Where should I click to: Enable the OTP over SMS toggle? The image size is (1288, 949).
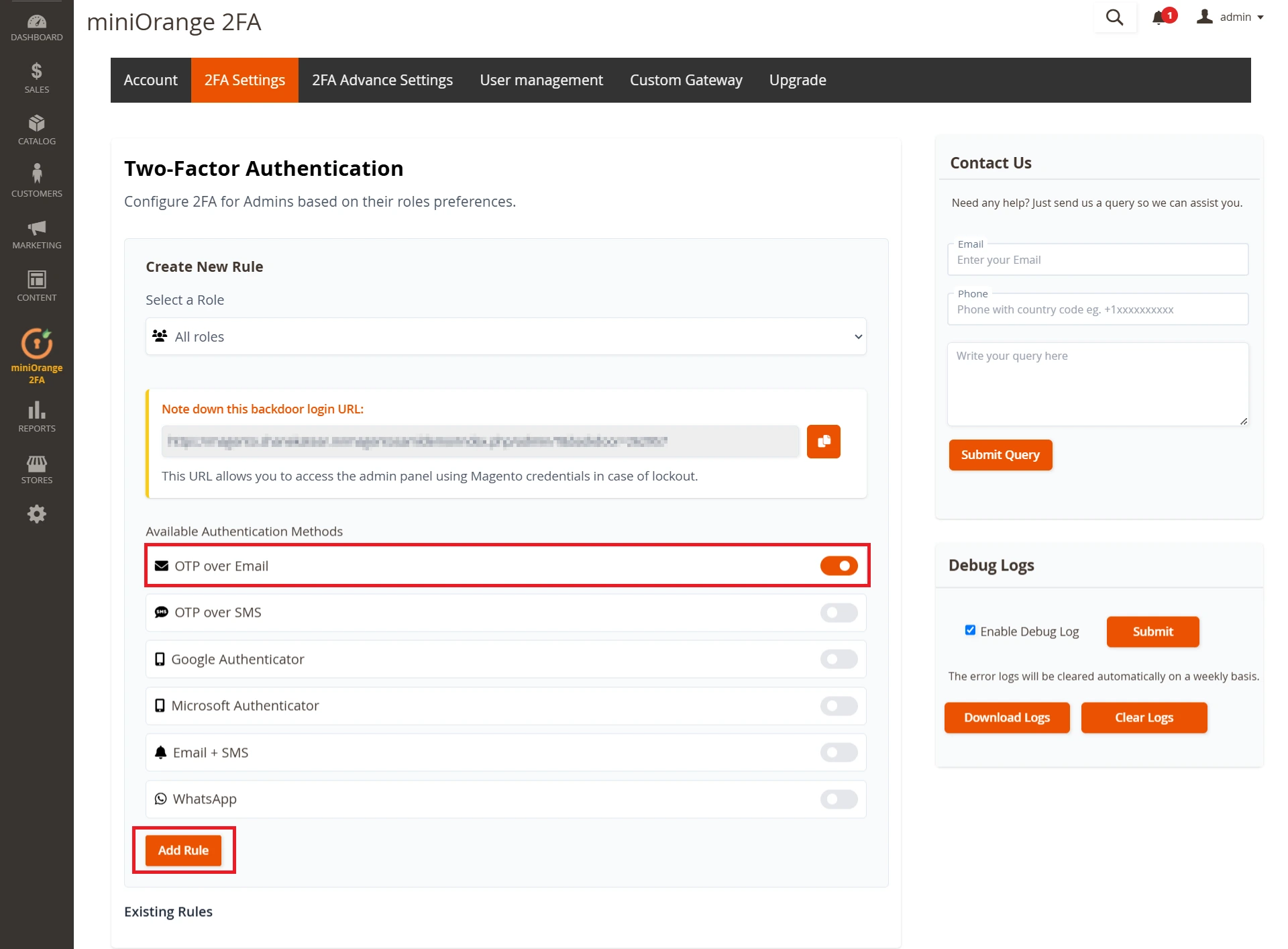pos(839,612)
